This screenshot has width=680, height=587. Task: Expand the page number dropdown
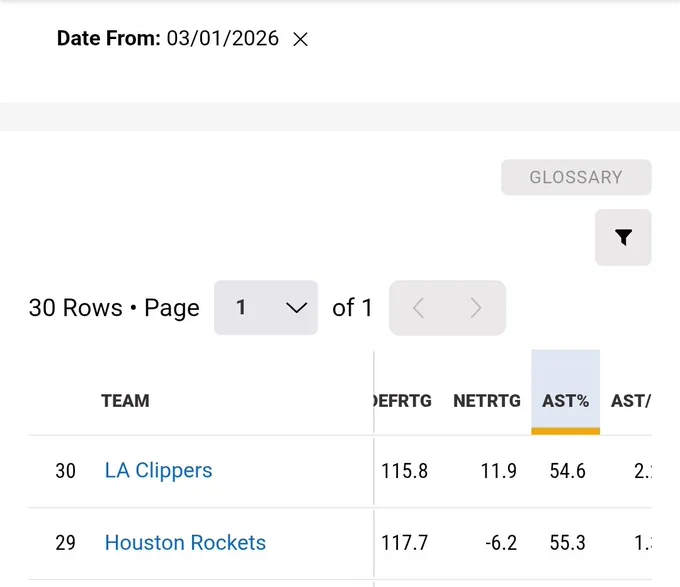point(266,308)
